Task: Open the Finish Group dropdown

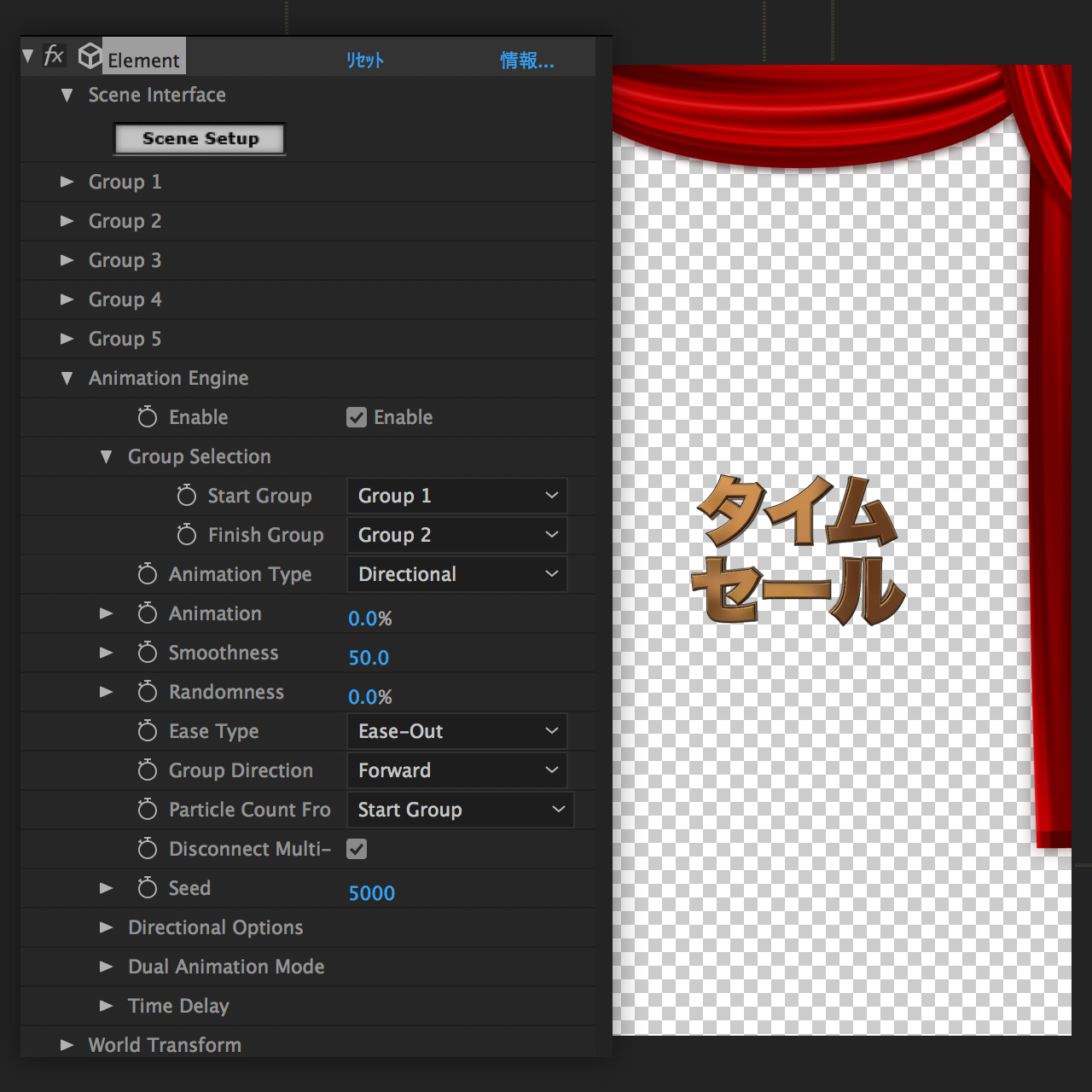Action: (x=456, y=535)
